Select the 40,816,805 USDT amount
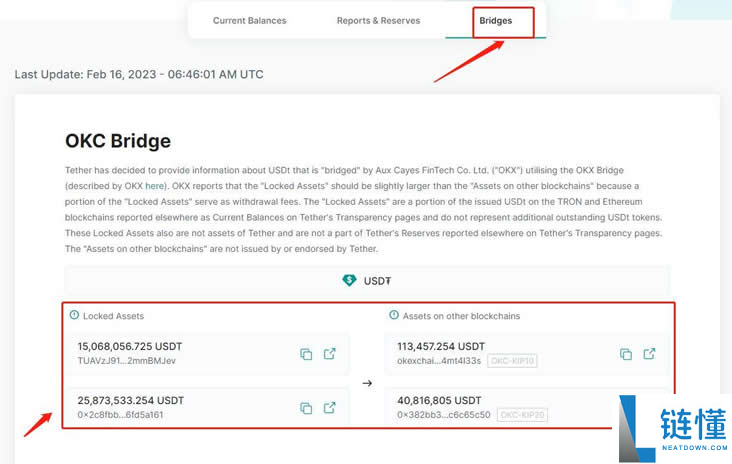Screen dimensions: 732x464 pos(439,401)
